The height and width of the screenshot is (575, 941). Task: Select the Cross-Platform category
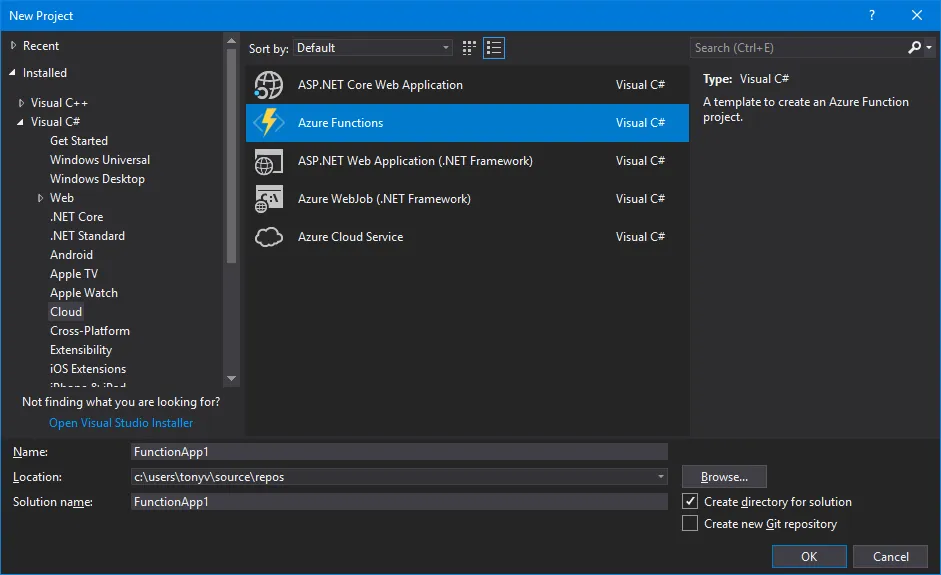click(x=90, y=331)
